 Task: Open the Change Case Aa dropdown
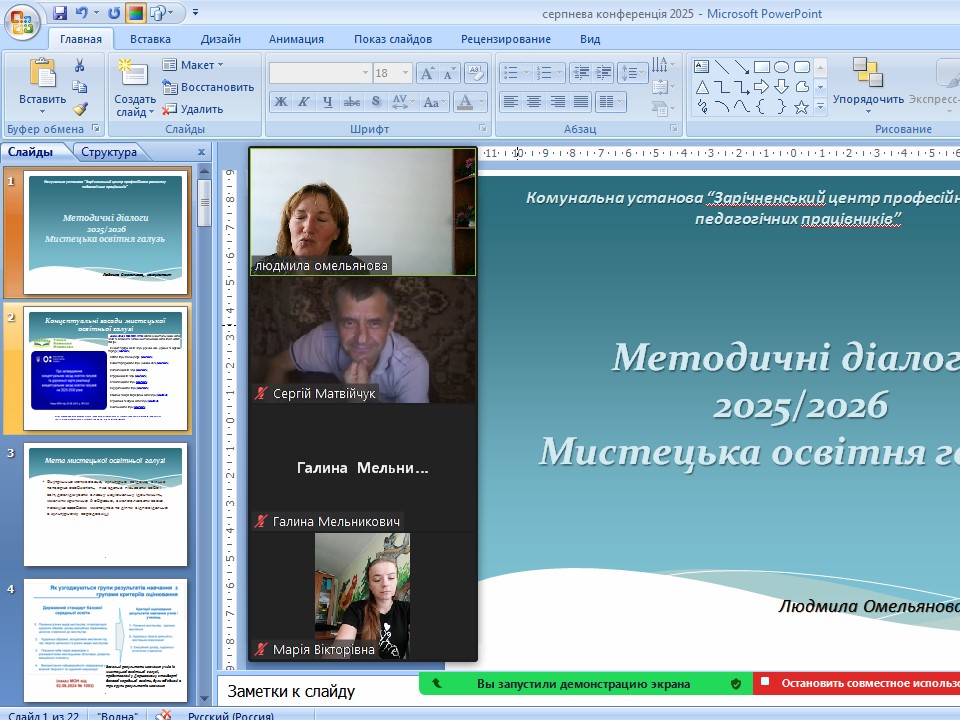pyautogui.click(x=434, y=102)
